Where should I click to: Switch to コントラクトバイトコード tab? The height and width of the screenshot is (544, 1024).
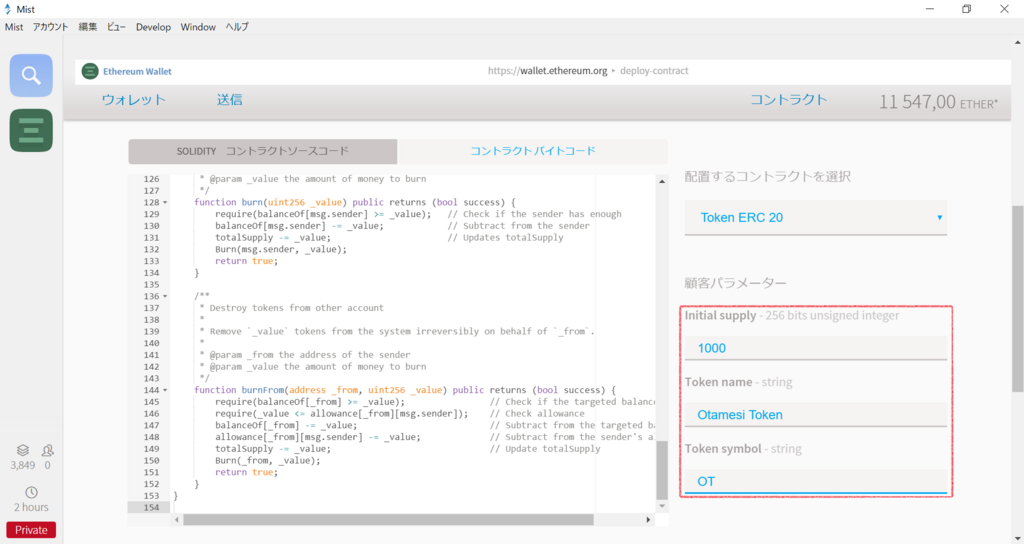533,152
